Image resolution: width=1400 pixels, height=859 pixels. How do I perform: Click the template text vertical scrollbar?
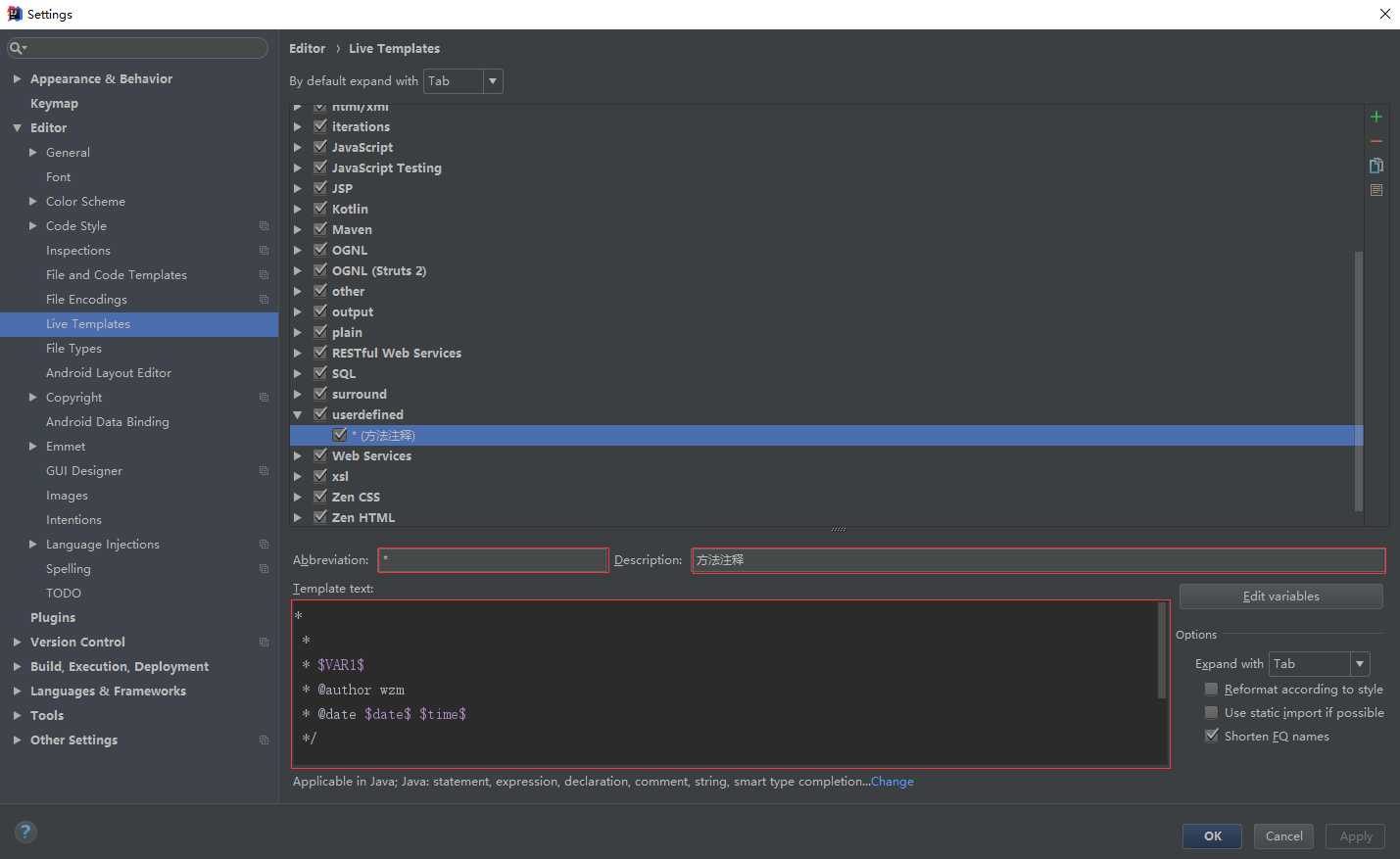click(x=1163, y=650)
